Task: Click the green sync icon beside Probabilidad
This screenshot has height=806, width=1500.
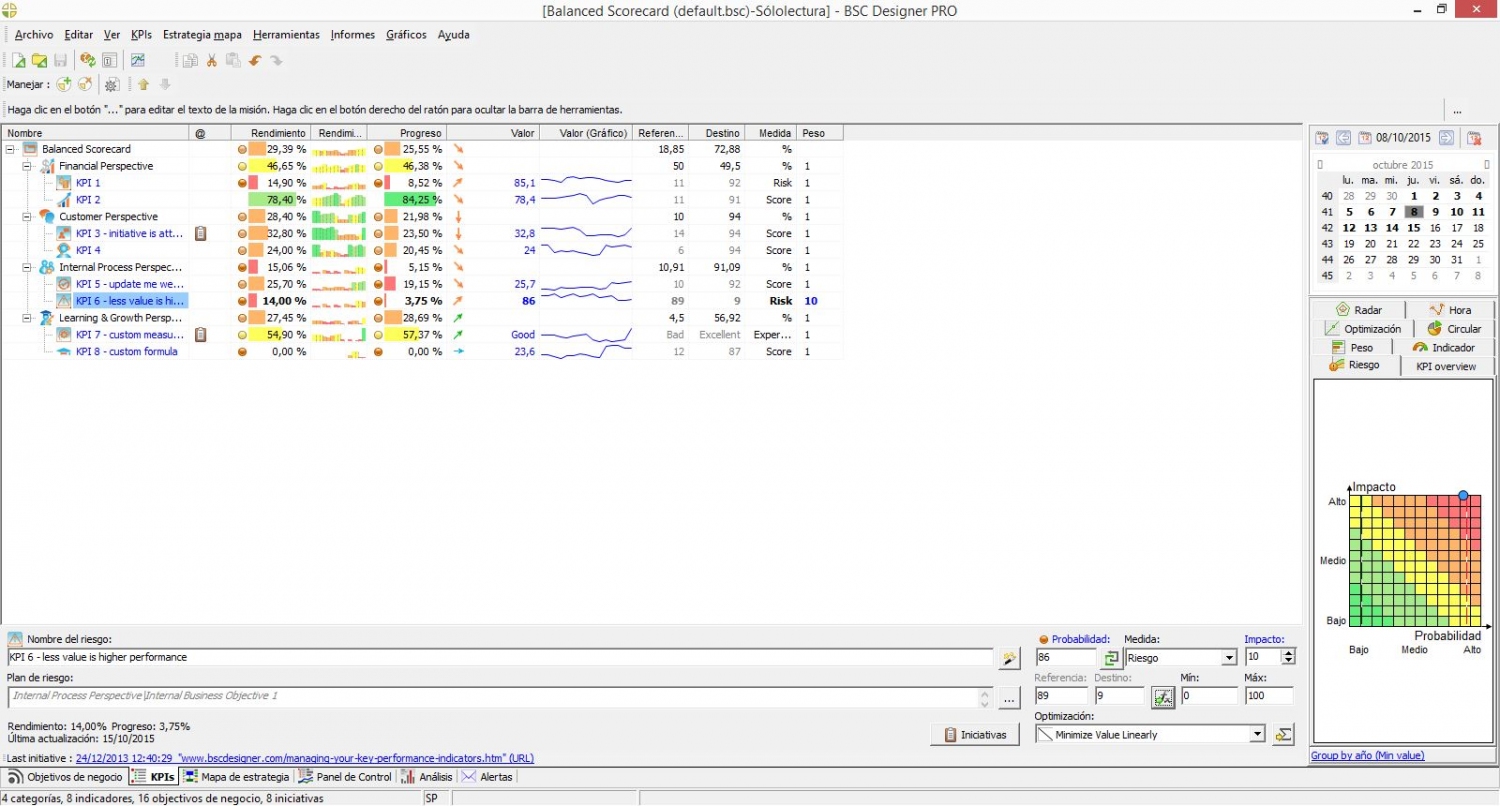Action: coord(1110,658)
